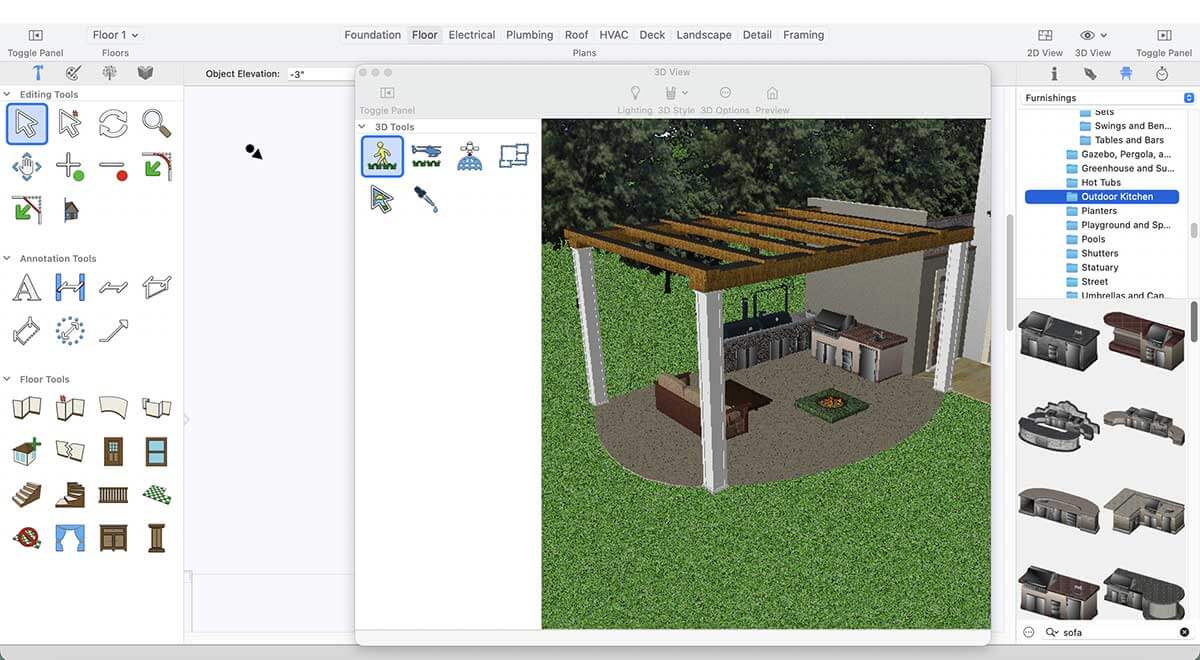This screenshot has width=1200, height=660.
Task: Switch to the Electrical plan tab
Action: coord(471,35)
